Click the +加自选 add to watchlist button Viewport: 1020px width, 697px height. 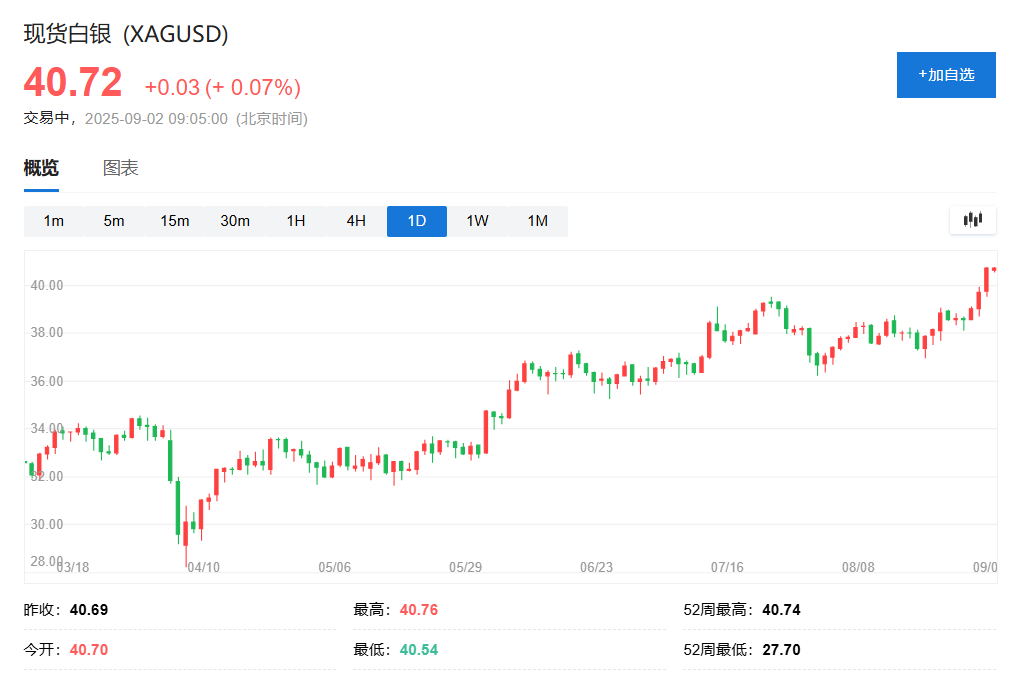(946, 75)
